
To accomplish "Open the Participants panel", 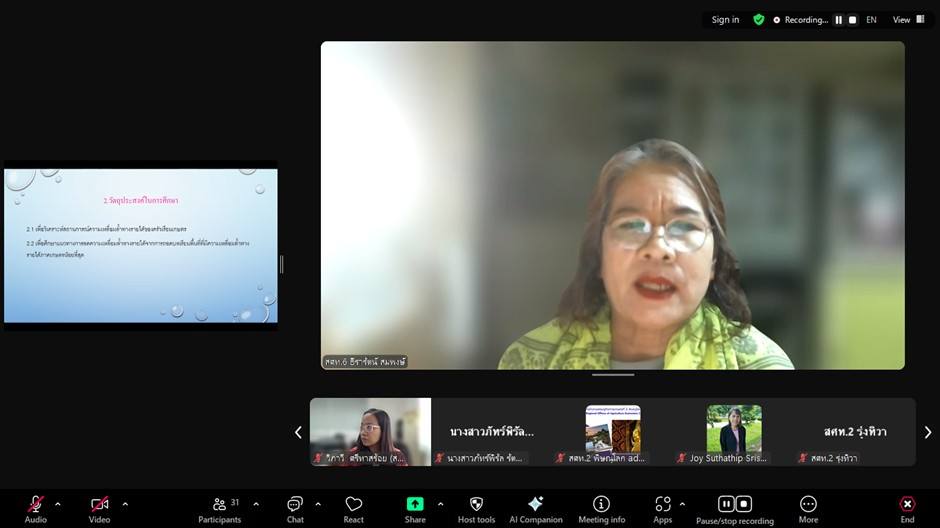I will pyautogui.click(x=219, y=508).
